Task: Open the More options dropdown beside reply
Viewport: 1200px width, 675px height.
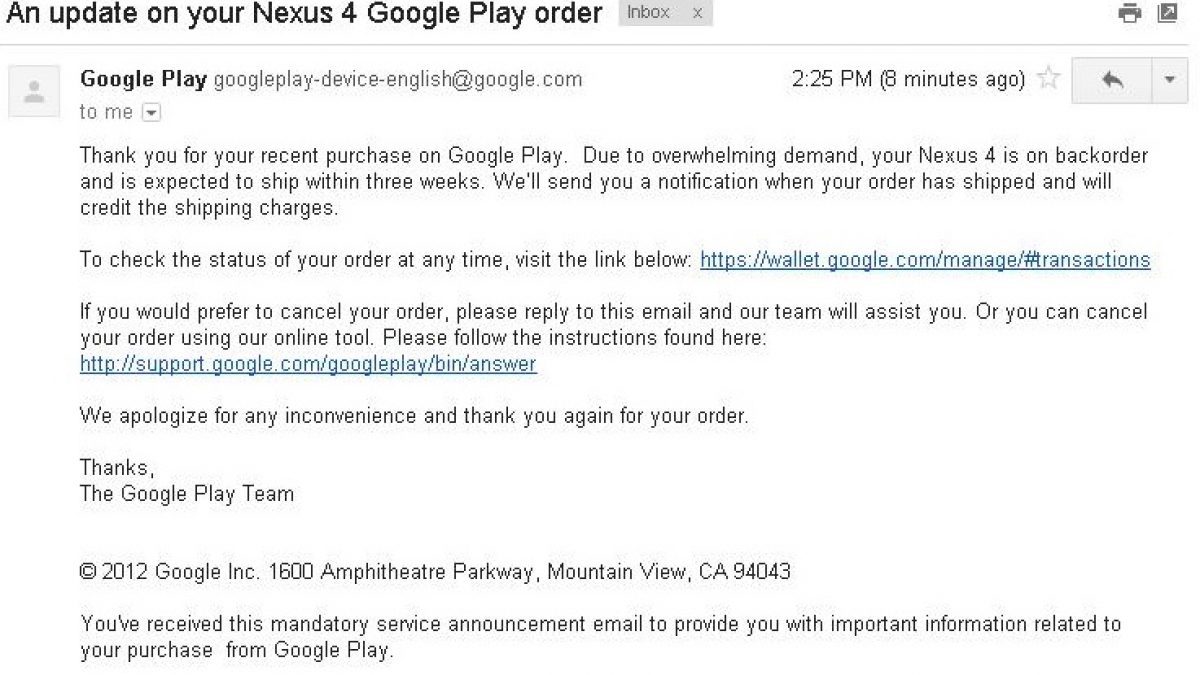Action: point(1169,80)
